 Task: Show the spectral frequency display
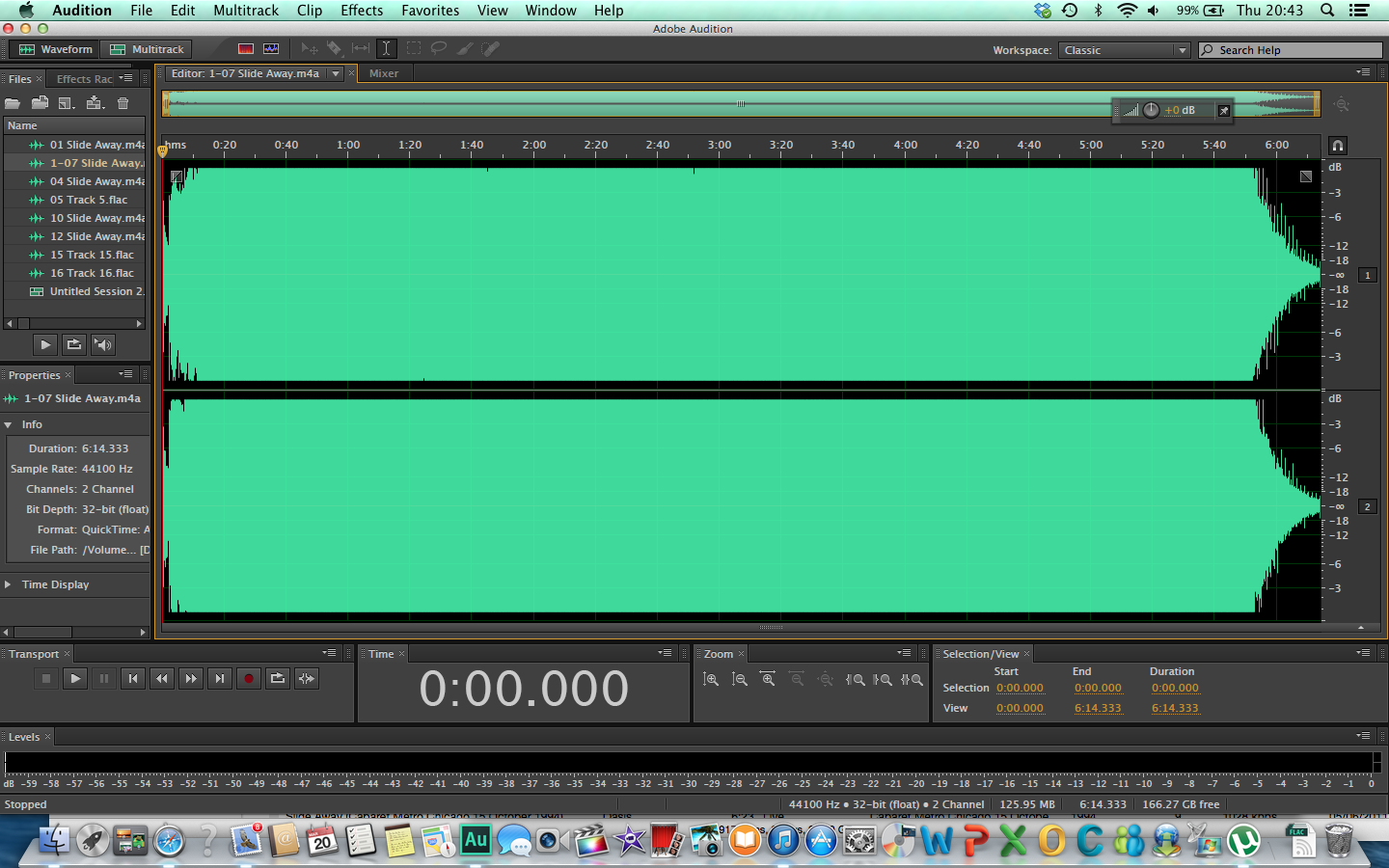(x=246, y=48)
